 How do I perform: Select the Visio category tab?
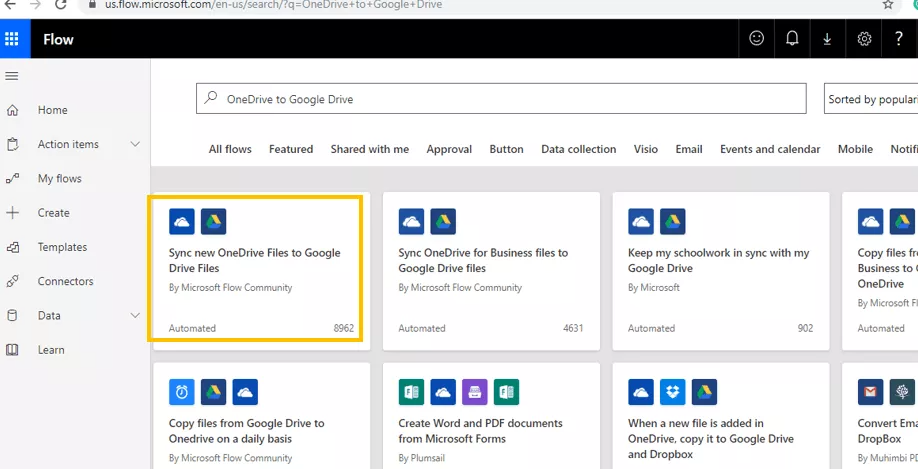(x=646, y=149)
